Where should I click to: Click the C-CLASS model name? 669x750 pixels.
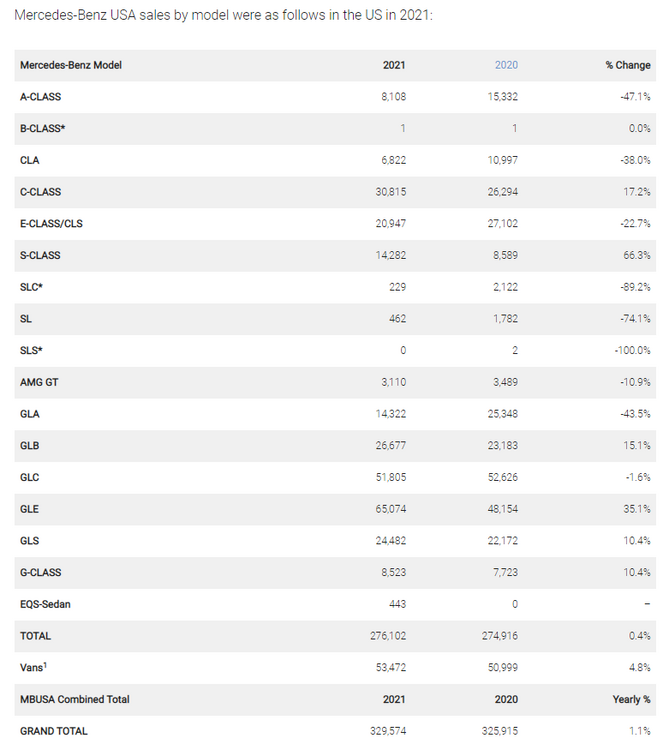41,192
